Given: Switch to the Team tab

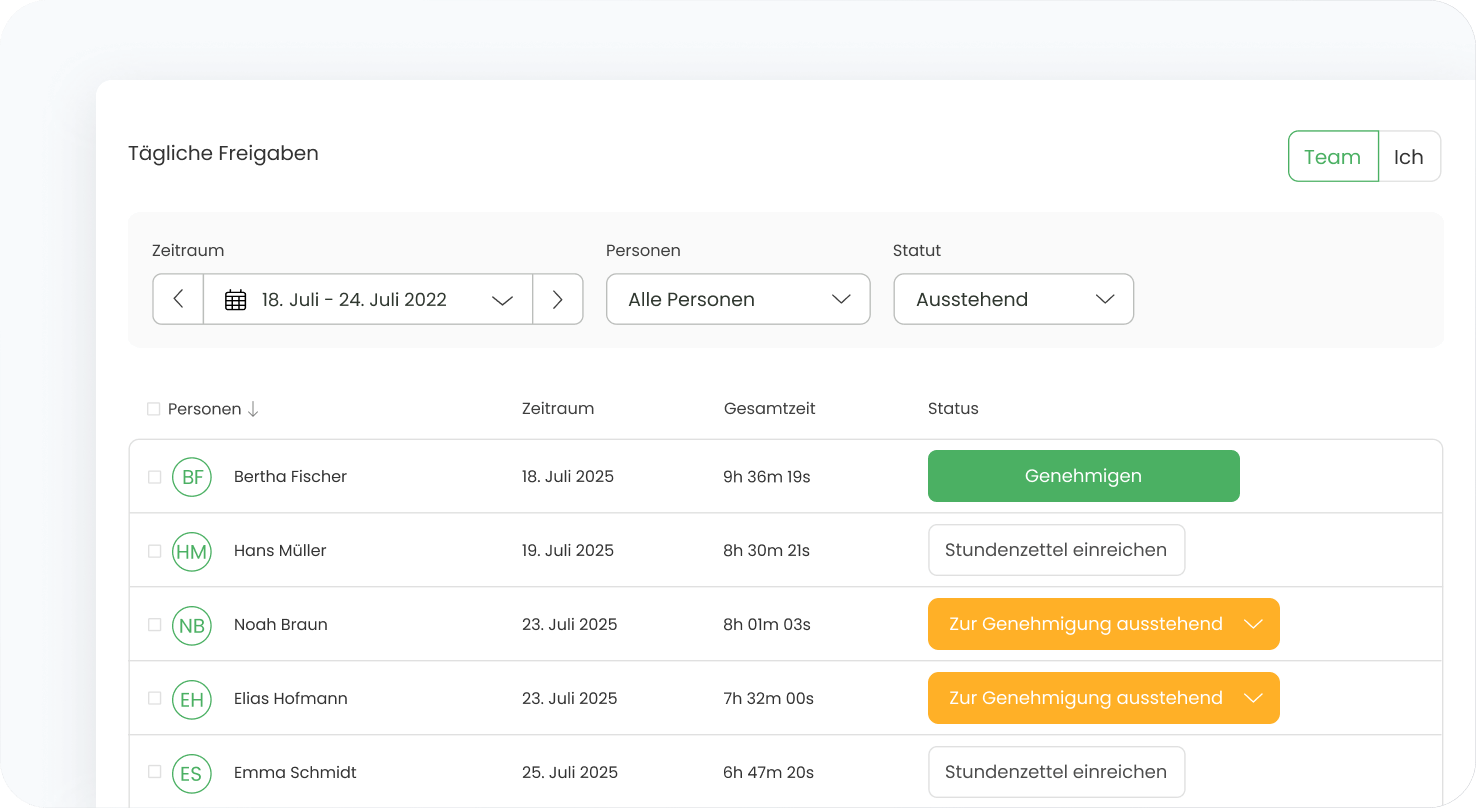Looking at the screenshot, I should click(1332, 157).
